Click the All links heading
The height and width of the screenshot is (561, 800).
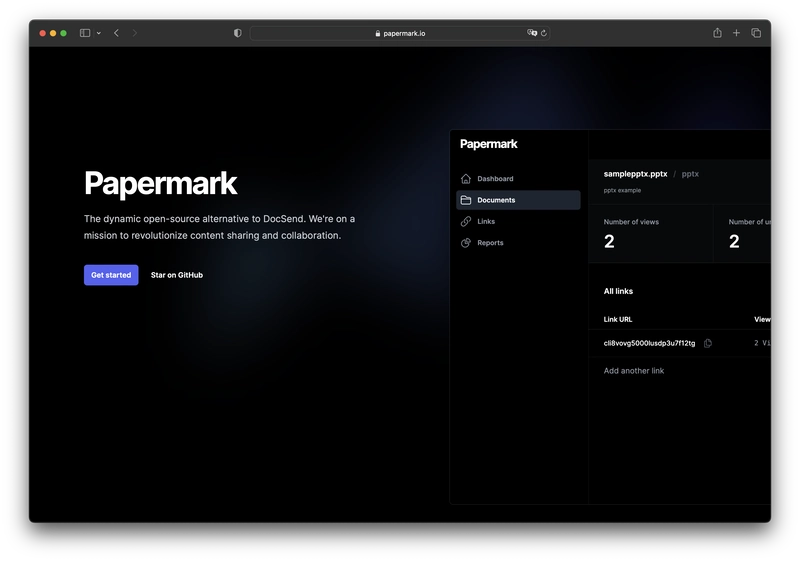618,291
